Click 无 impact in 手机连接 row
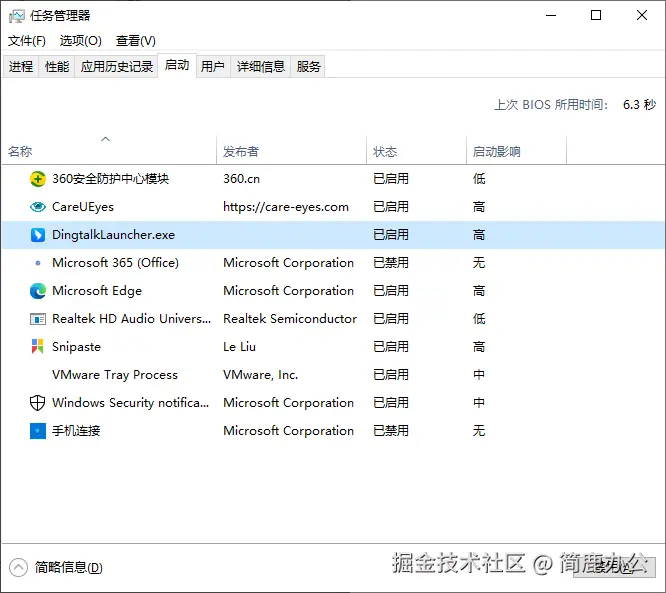This screenshot has width=666, height=593. 479,431
